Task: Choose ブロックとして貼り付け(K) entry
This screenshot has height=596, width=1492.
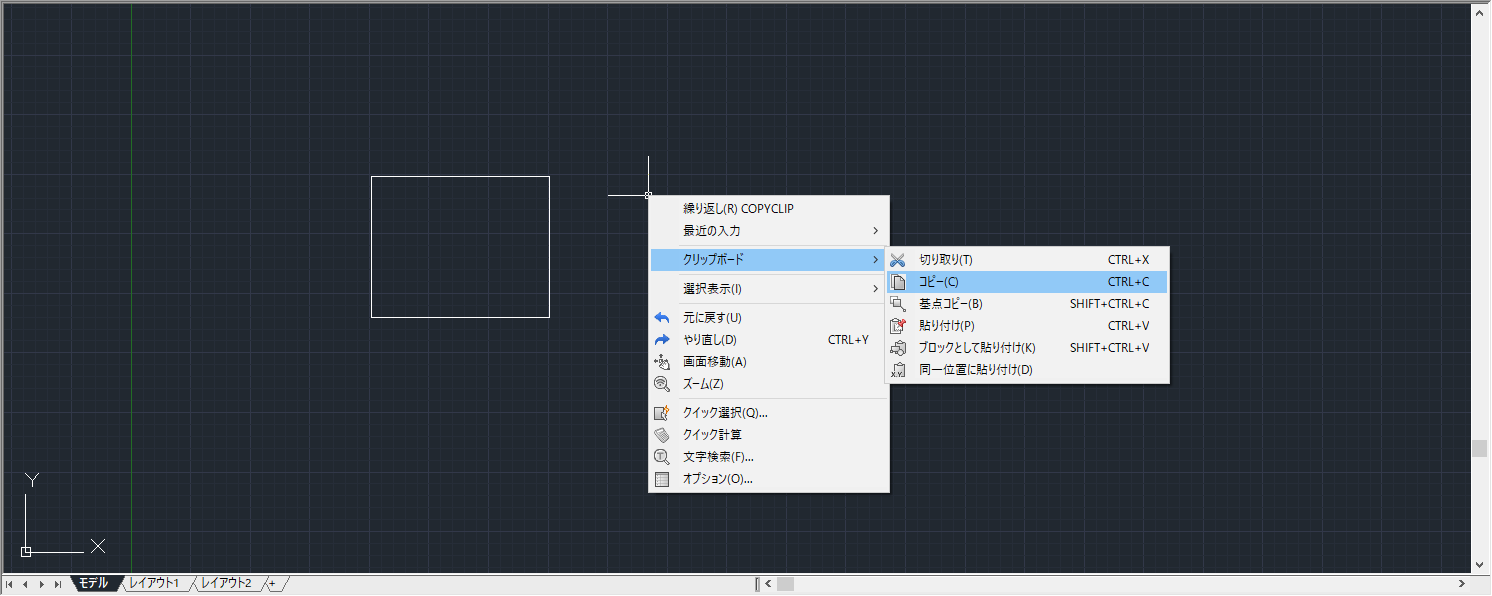Action: [1027, 348]
